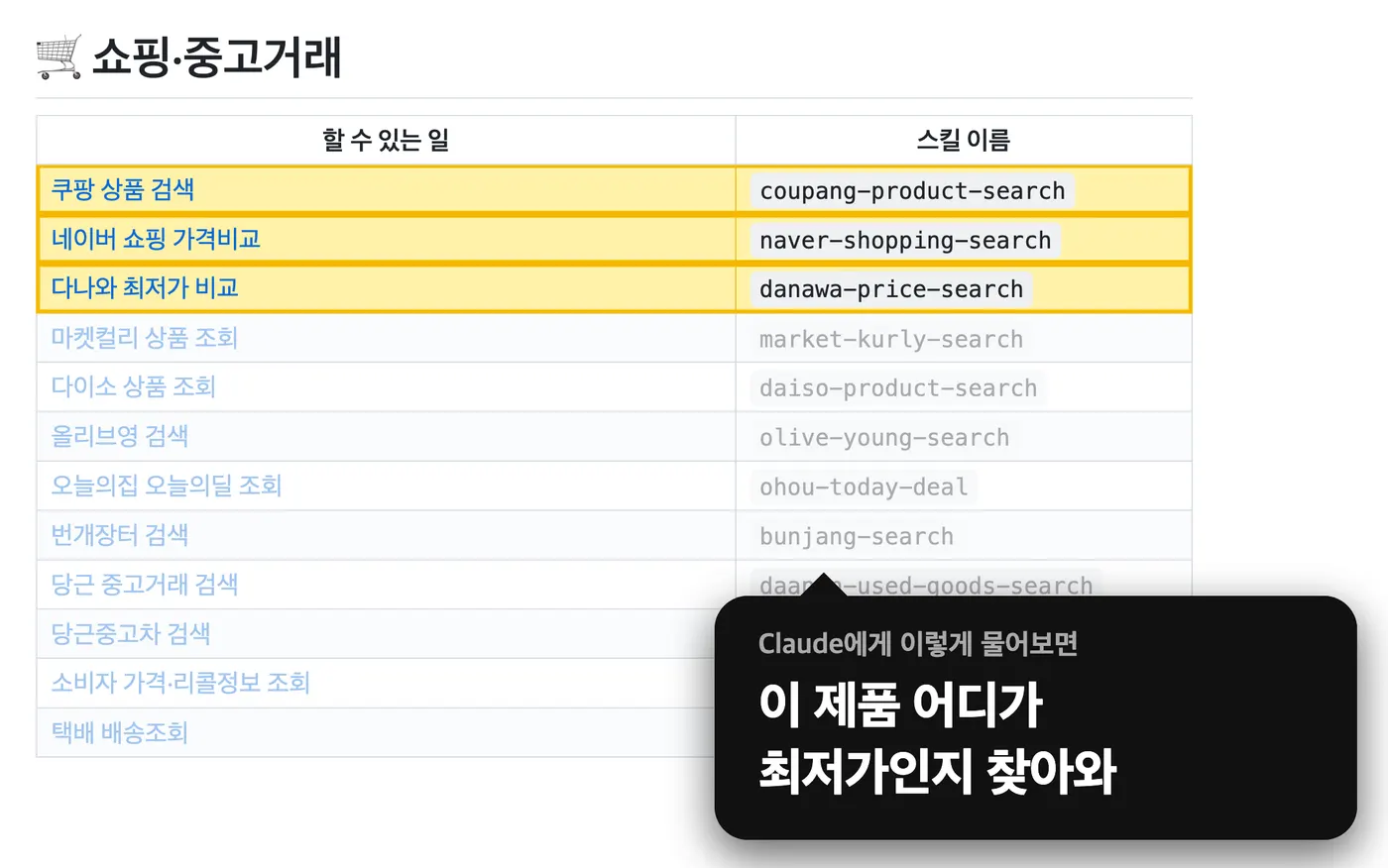Open the 쿠팡 상품 검색 link
The image size is (1388, 868).
click(123, 189)
